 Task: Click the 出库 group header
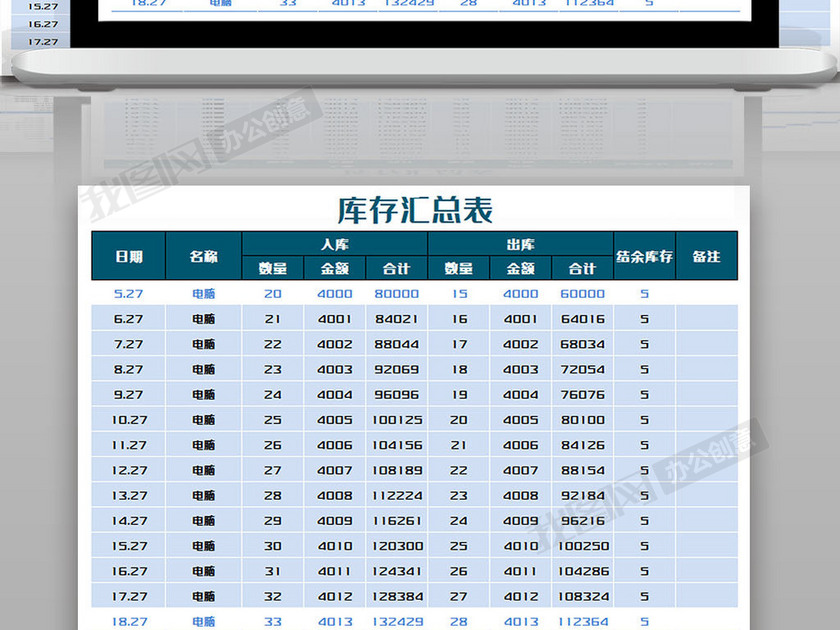[520, 244]
